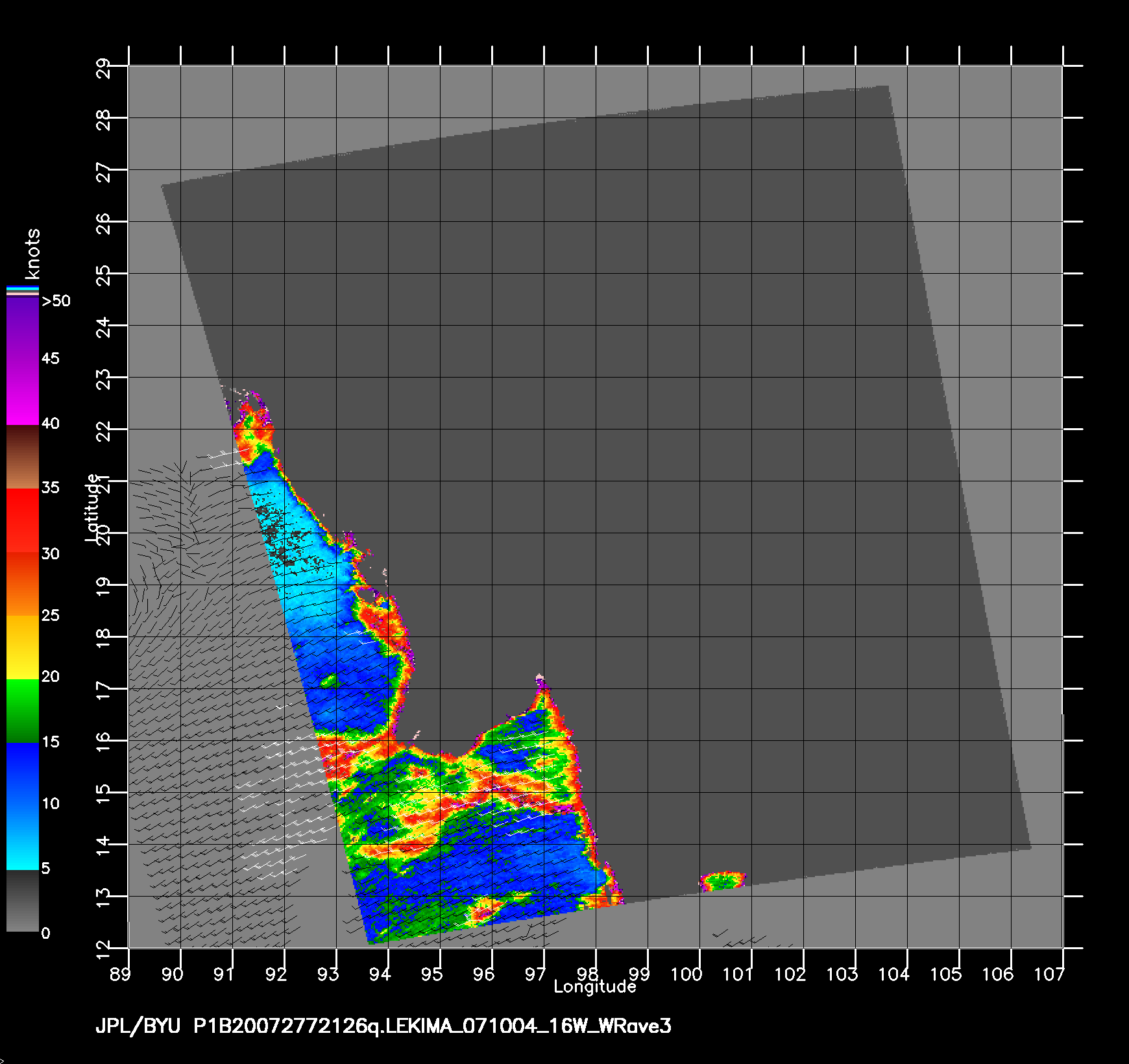
Task: Click longitude tick label '106'
Action: pyautogui.click(x=997, y=974)
